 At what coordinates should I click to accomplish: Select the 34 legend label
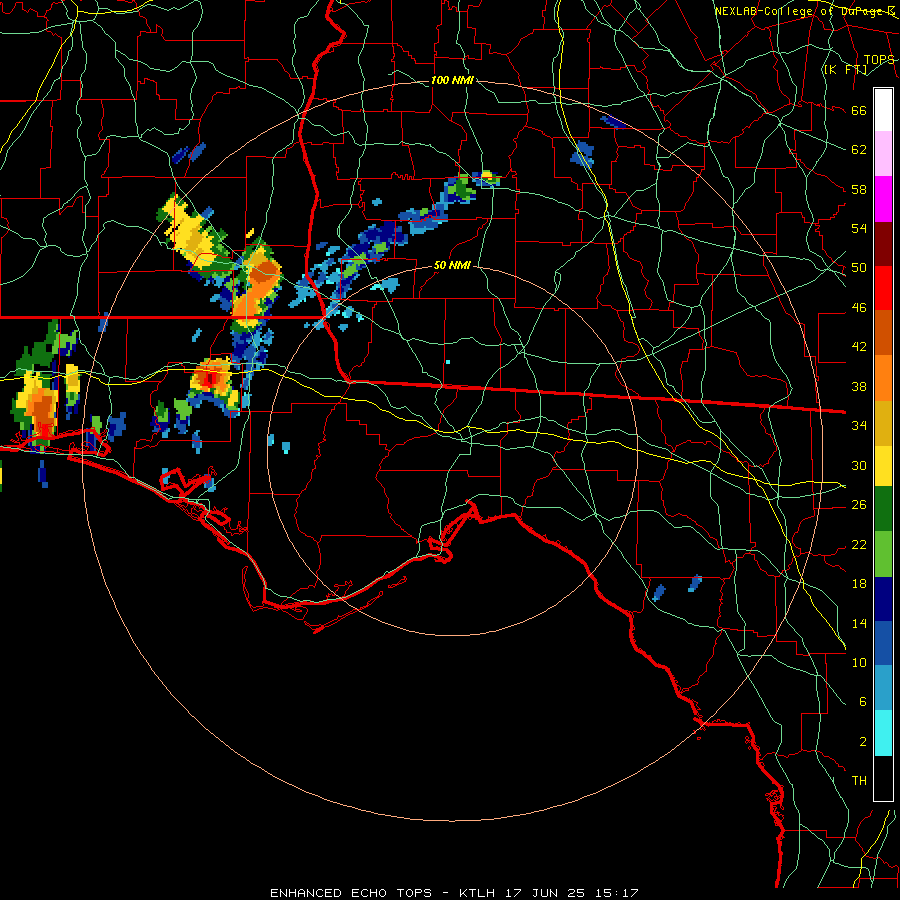click(859, 426)
